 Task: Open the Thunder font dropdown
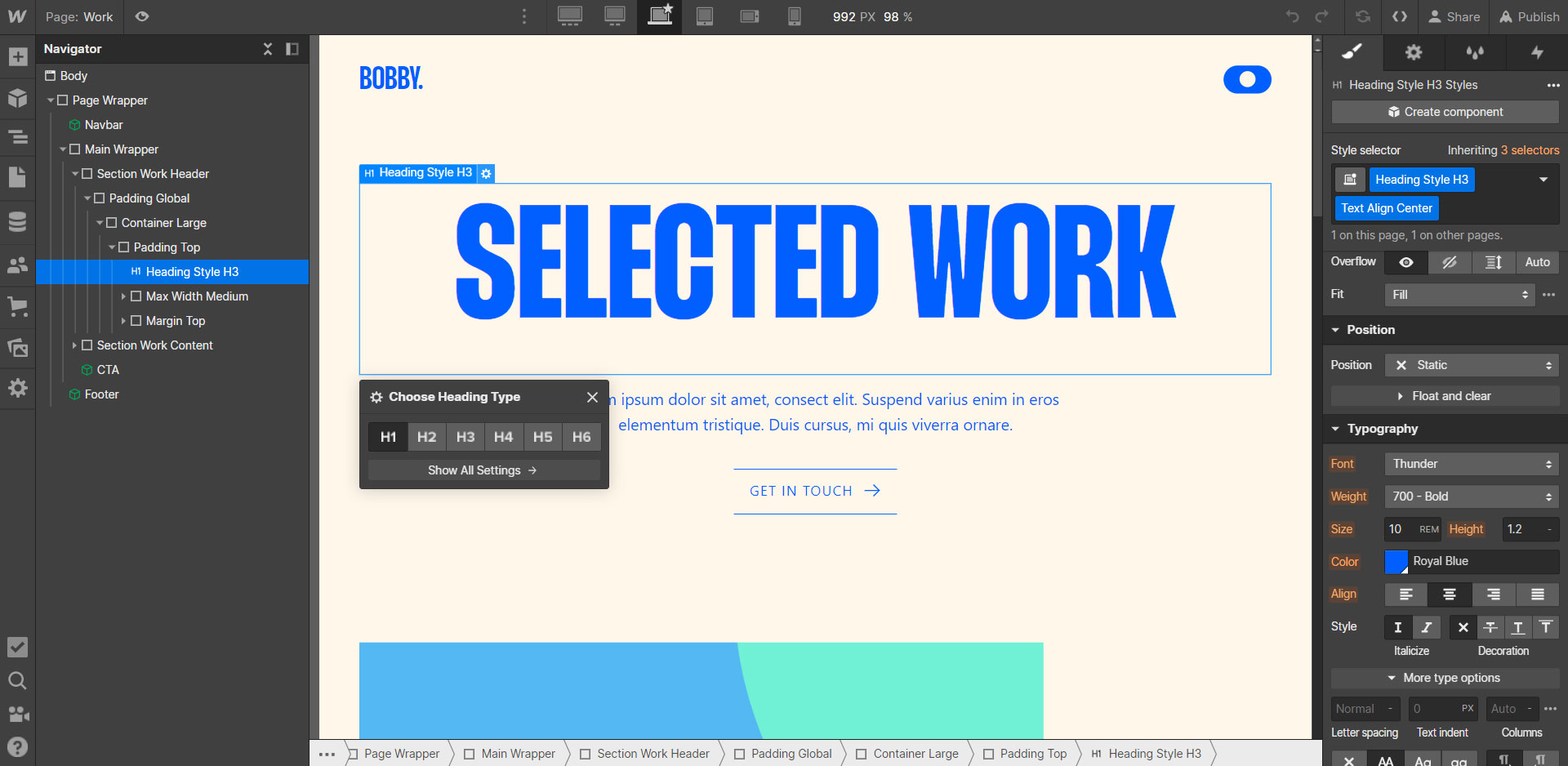pyautogui.click(x=1470, y=464)
